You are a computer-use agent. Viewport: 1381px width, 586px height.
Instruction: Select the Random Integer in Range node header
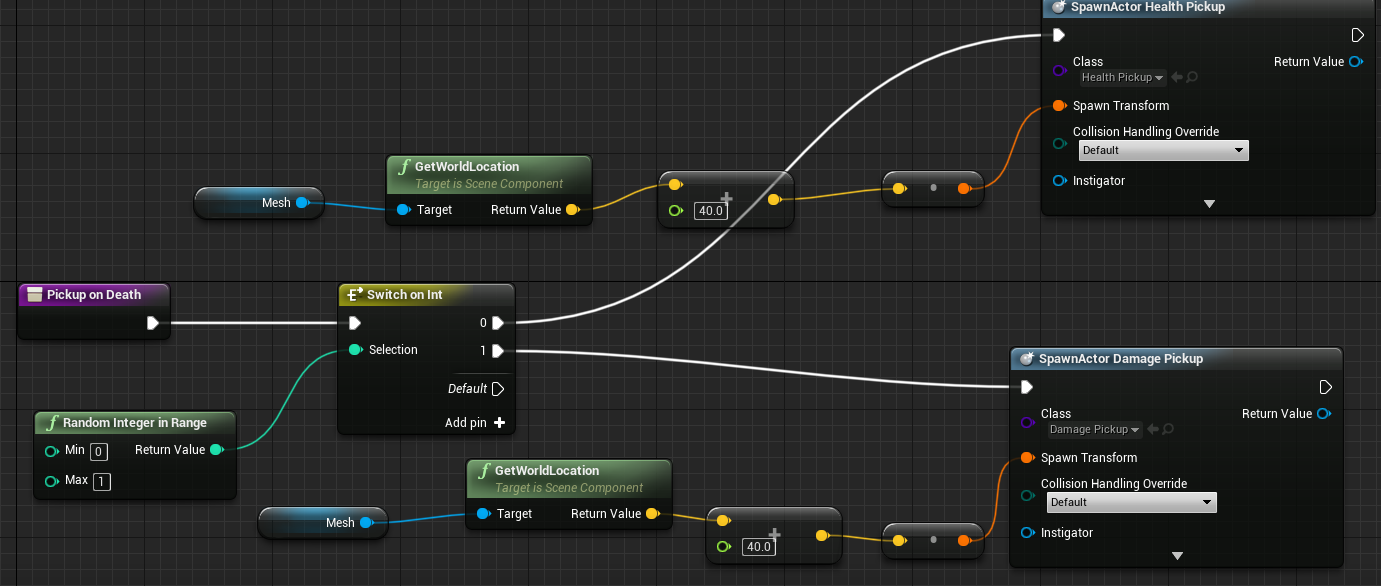[135, 423]
